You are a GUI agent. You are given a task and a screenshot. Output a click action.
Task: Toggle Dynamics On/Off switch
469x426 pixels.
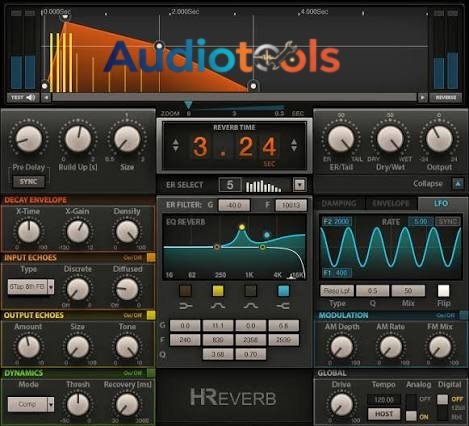(151, 373)
